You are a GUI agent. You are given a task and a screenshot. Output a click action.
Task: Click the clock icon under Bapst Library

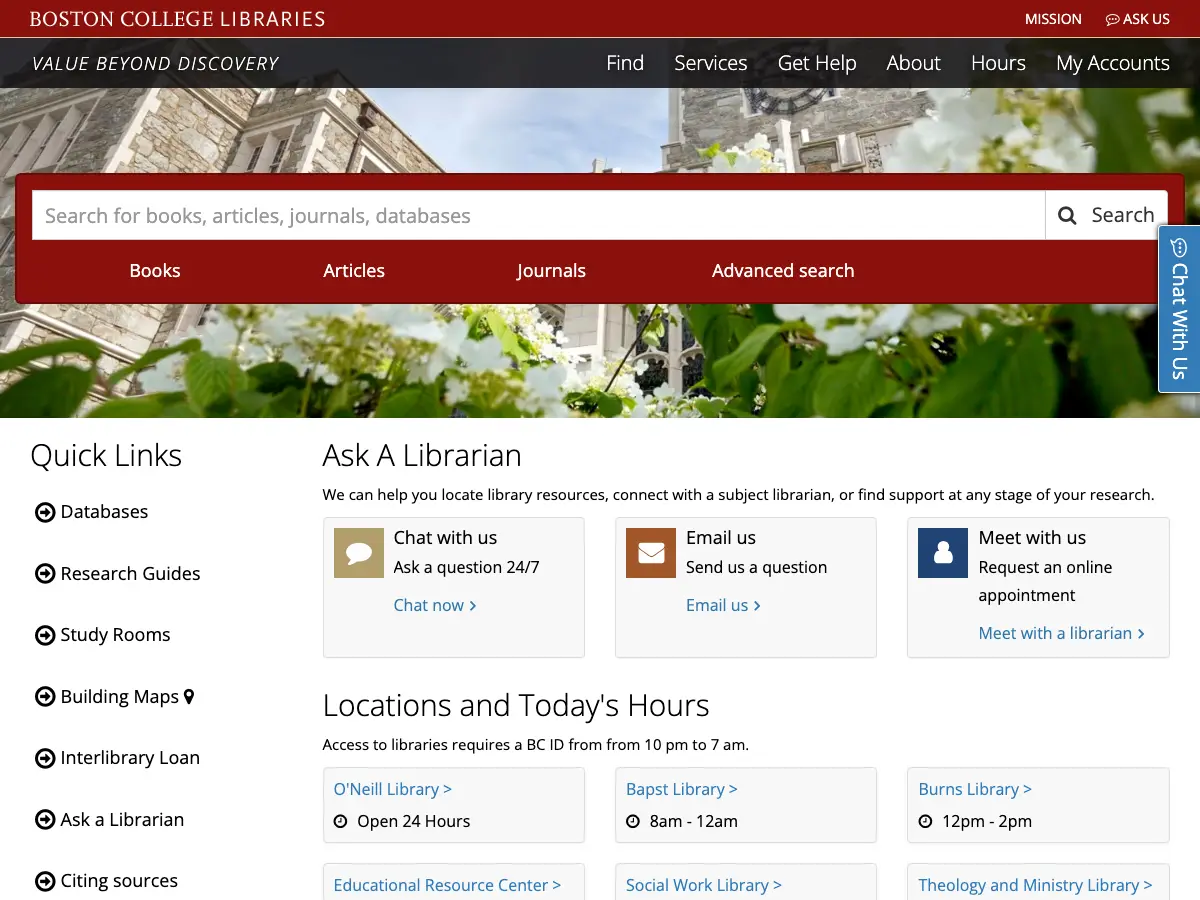coord(632,821)
